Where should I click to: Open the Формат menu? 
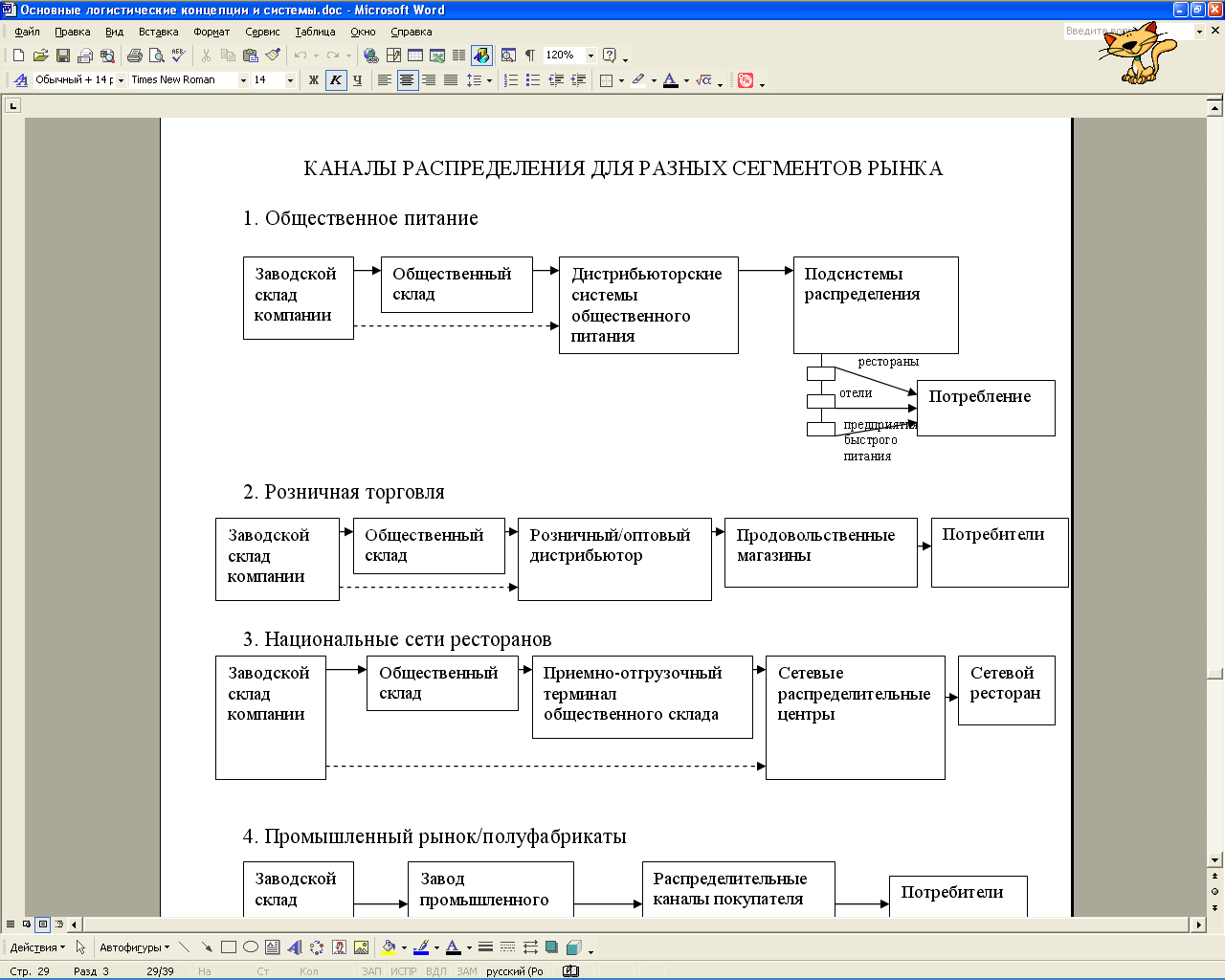(x=212, y=32)
